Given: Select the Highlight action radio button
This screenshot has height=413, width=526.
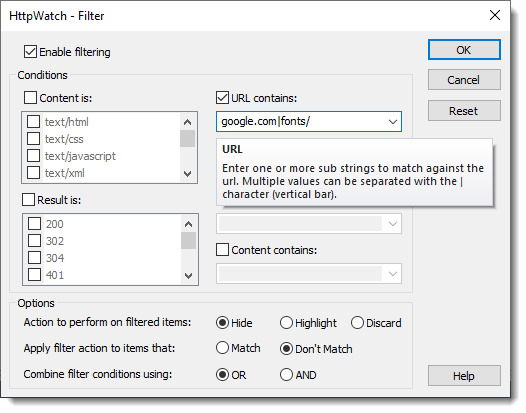Looking at the screenshot, I should click(x=286, y=323).
